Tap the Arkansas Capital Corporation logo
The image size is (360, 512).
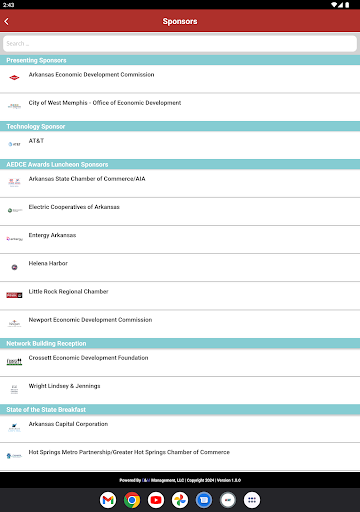point(14,427)
